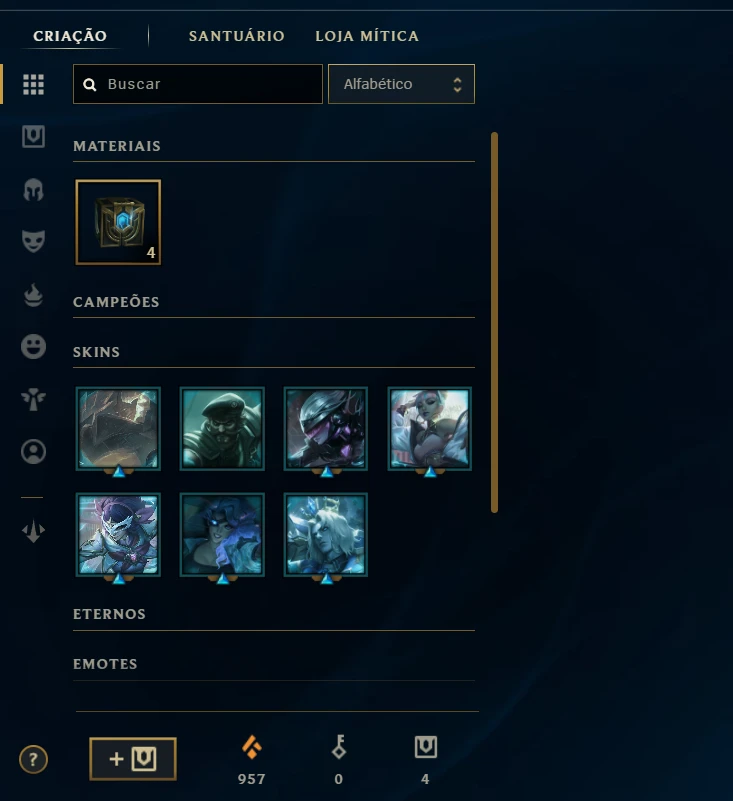Open the Alfabético sort dropdown

[401, 84]
